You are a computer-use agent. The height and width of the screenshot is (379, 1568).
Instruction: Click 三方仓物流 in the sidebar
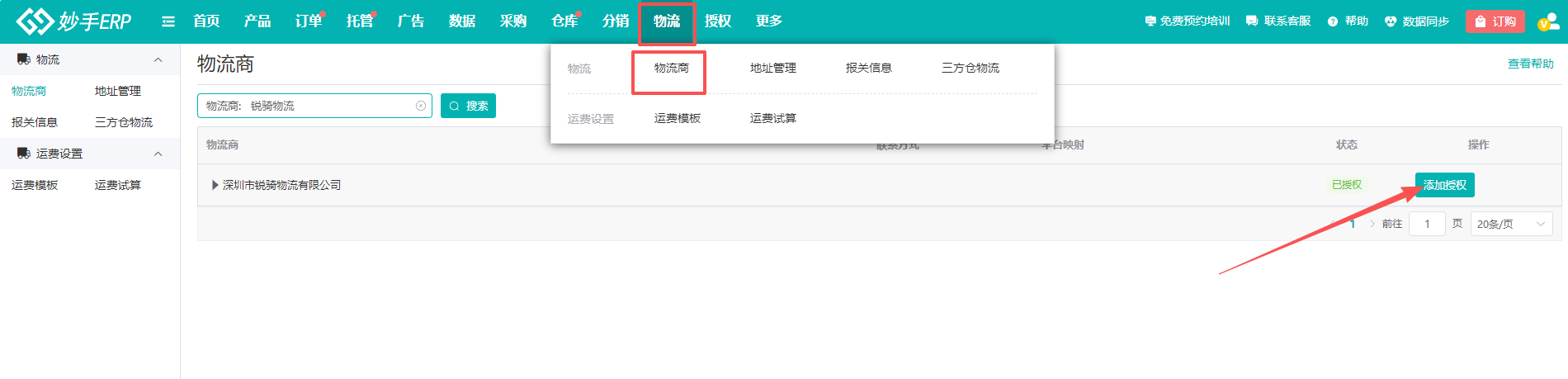pyautogui.click(x=124, y=122)
